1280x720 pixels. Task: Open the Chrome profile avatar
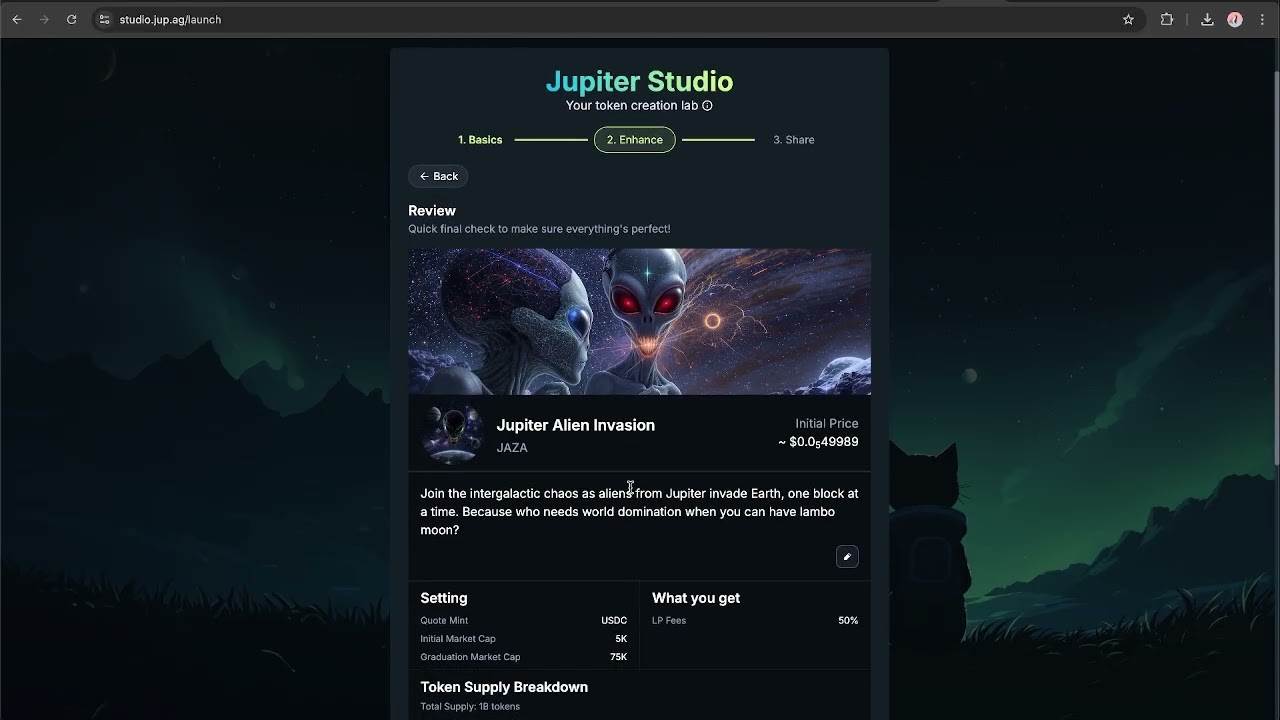1235,19
